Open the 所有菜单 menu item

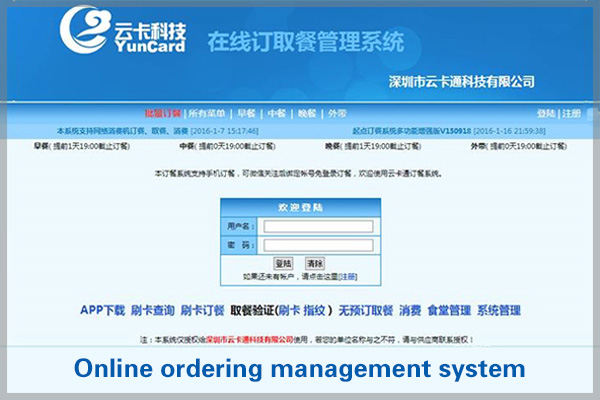(x=207, y=113)
